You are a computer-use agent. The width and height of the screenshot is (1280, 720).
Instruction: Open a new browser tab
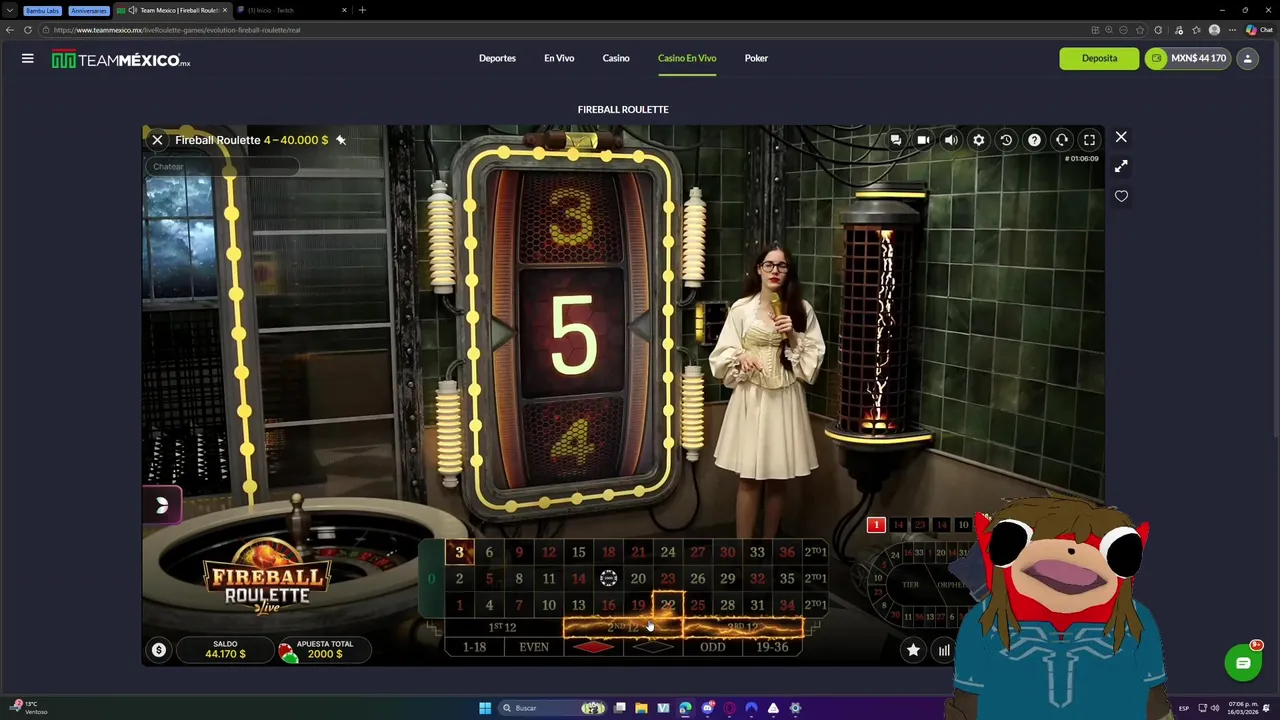click(x=362, y=10)
